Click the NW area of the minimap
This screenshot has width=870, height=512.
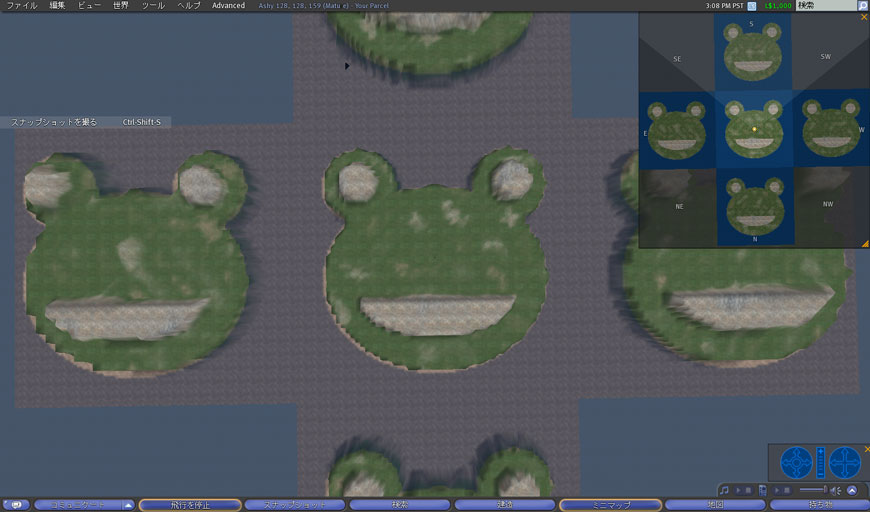[x=828, y=204]
